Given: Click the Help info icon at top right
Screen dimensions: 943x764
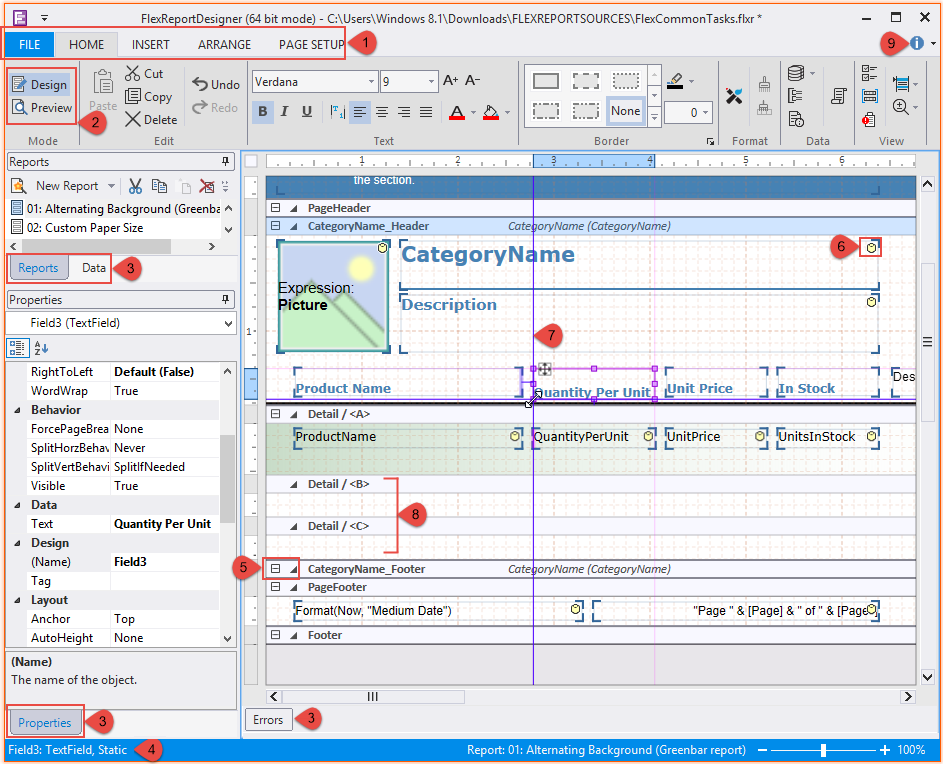Looking at the screenshot, I should [917, 43].
